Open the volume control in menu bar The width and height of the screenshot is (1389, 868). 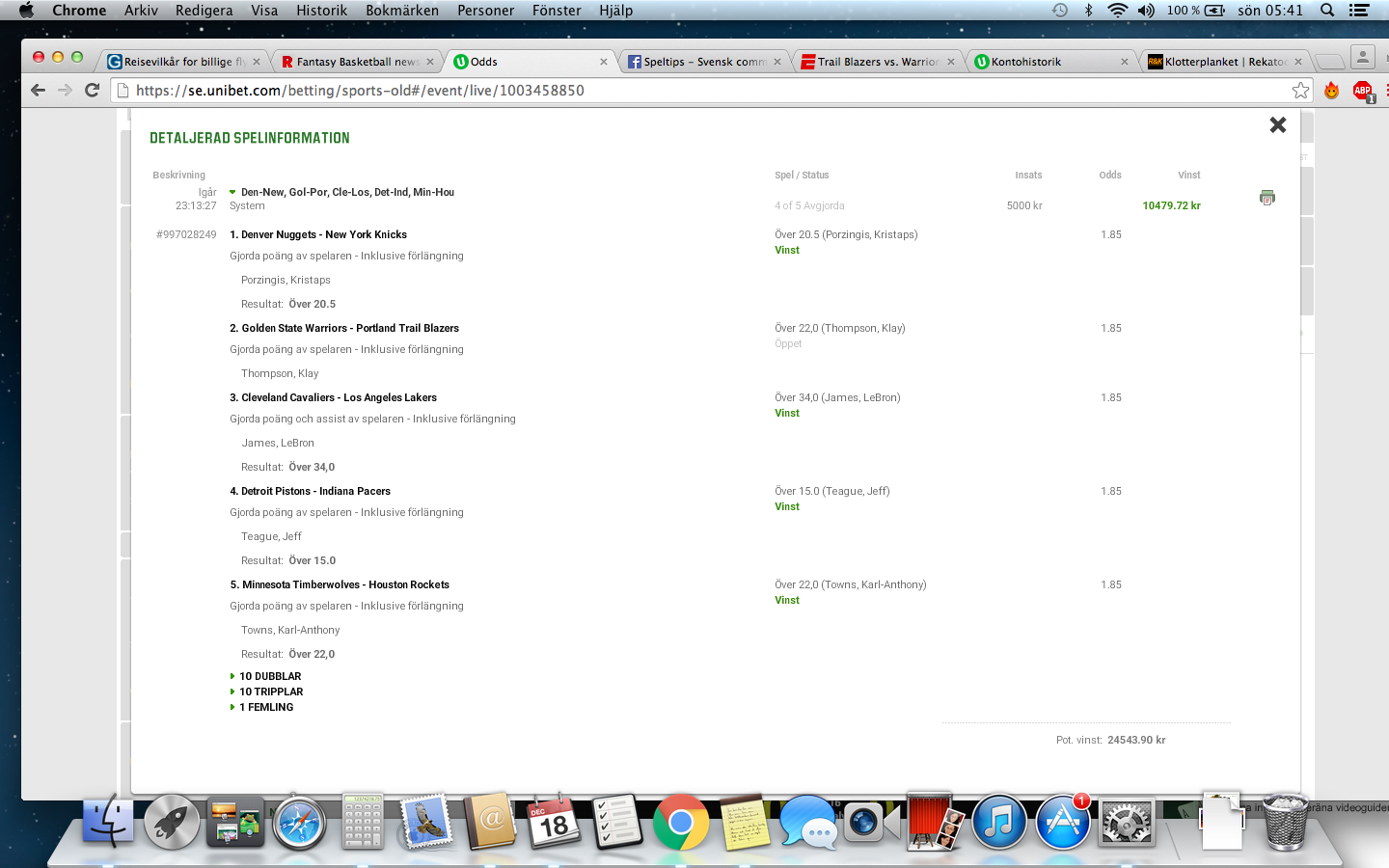click(1146, 11)
